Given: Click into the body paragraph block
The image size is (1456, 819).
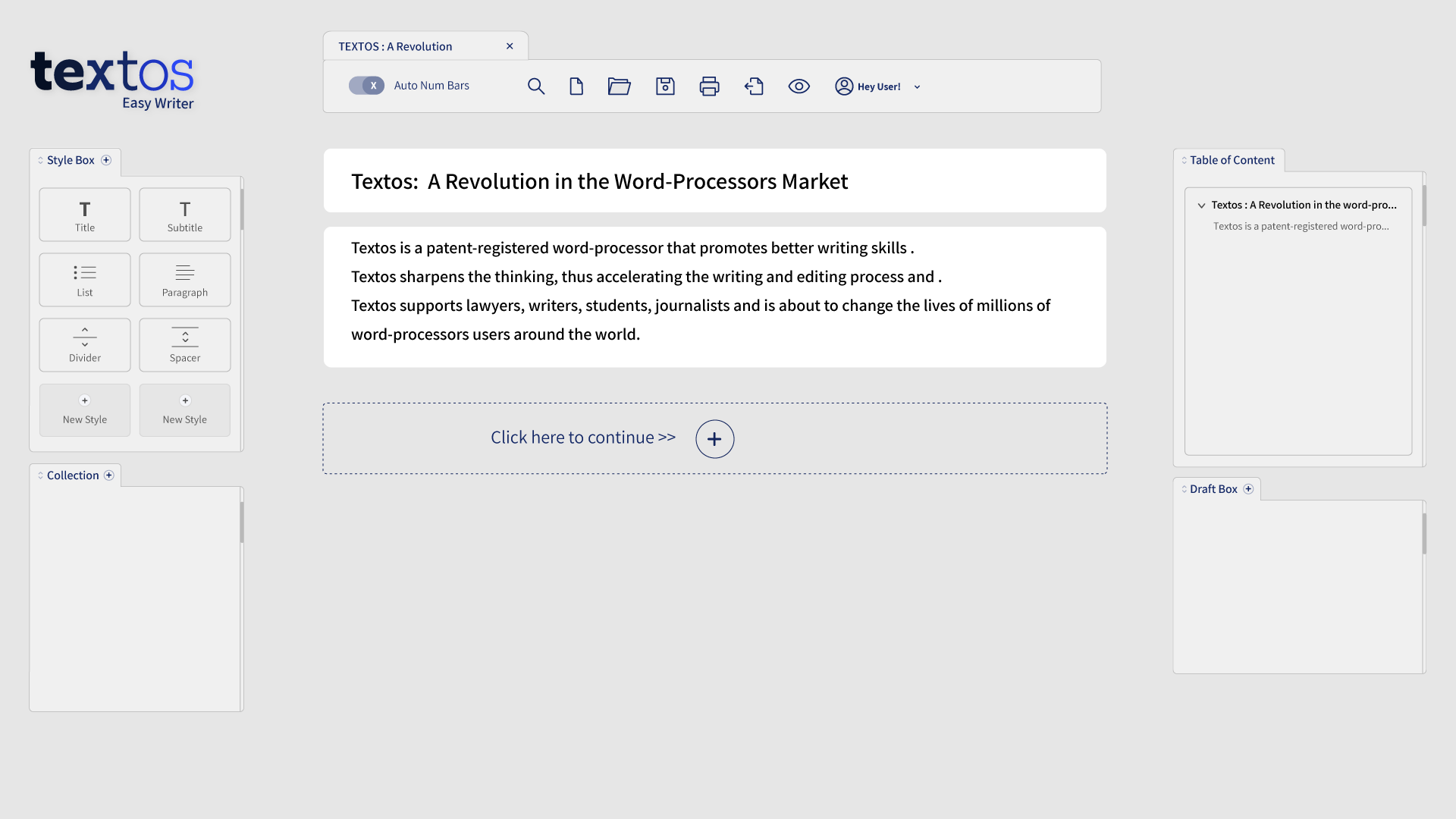Looking at the screenshot, I should (x=714, y=297).
